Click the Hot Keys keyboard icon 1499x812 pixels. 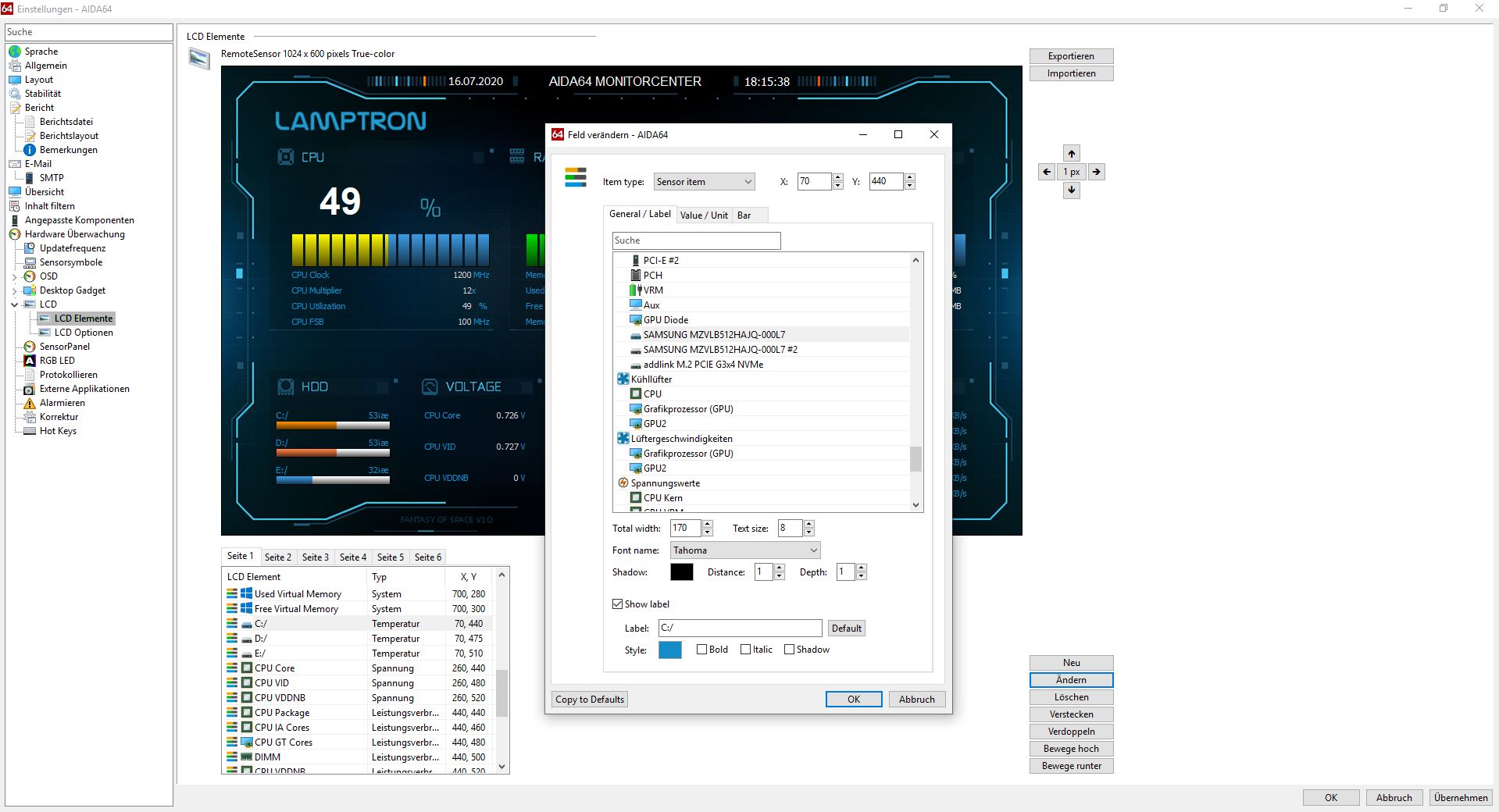30,431
